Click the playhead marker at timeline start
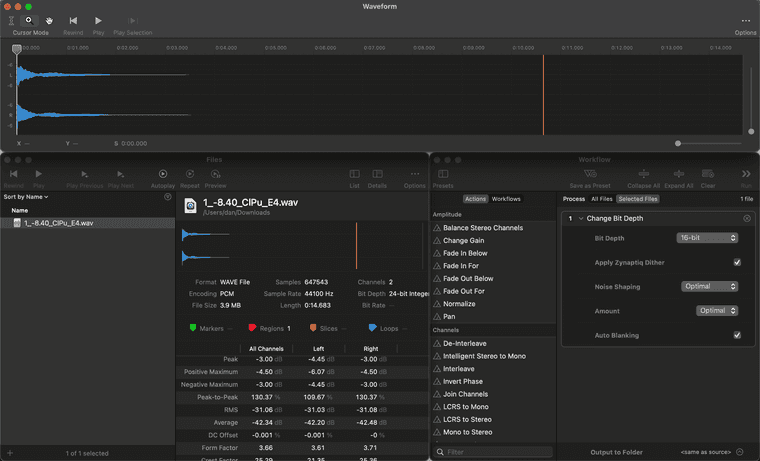The height and width of the screenshot is (461, 760). (16, 48)
